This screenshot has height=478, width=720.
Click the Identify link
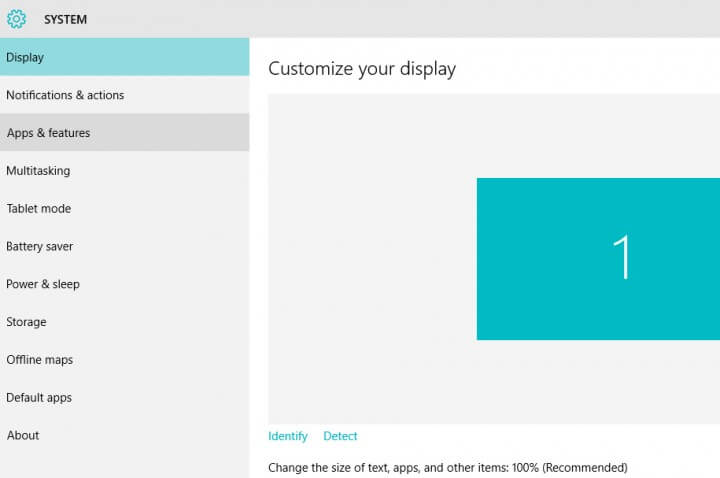pos(288,436)
